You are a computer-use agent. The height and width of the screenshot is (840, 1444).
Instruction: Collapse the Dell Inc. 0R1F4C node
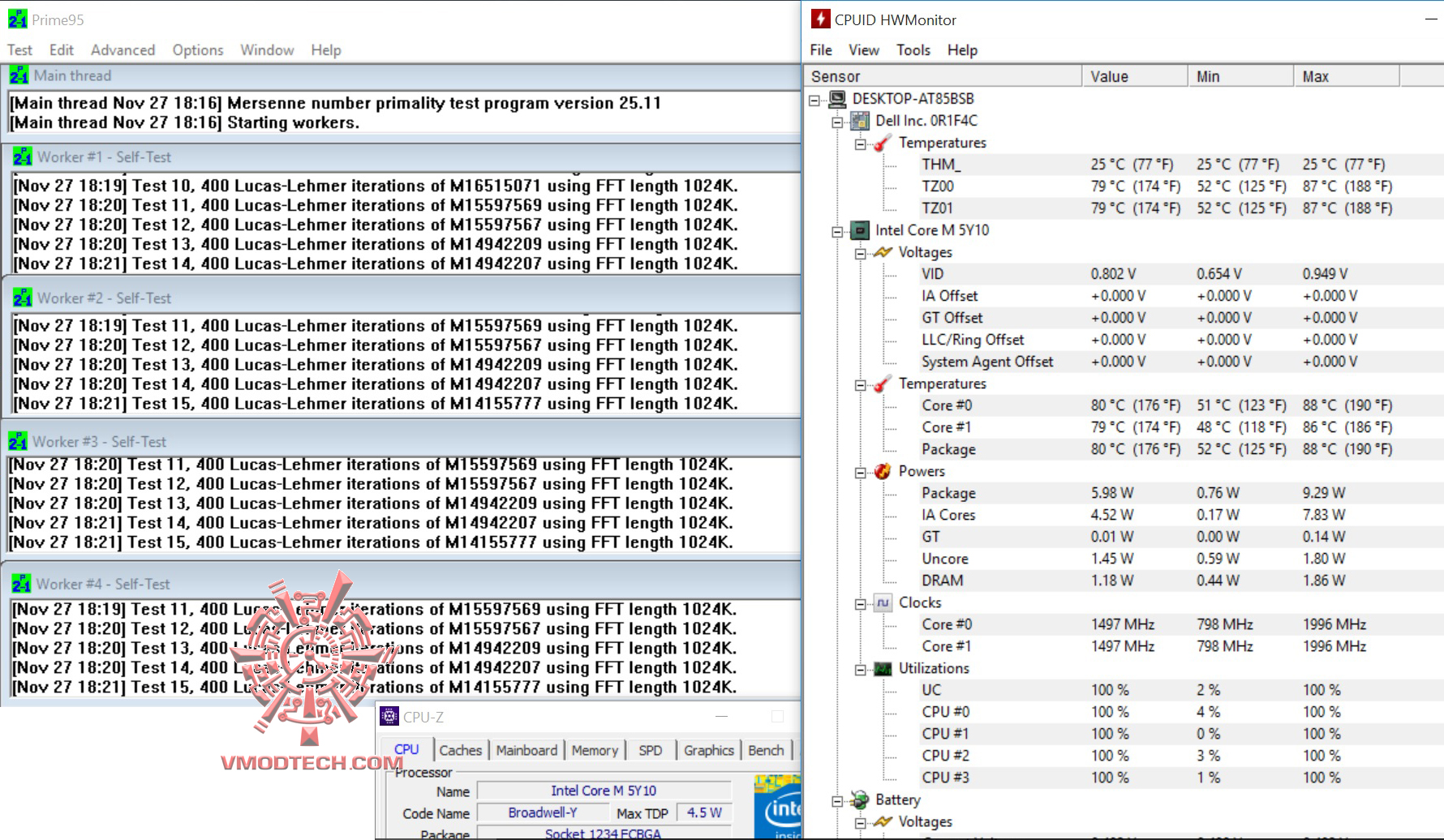837,122
